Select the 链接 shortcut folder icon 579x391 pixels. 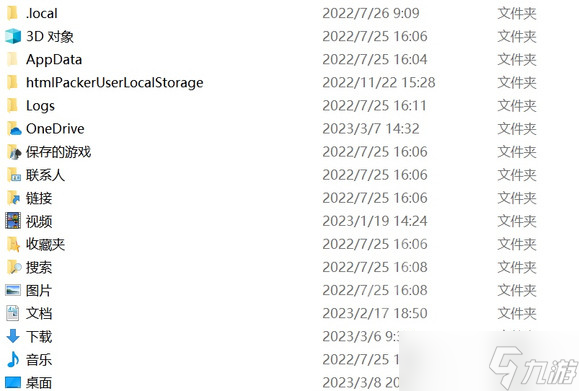[x=14, y=198]
